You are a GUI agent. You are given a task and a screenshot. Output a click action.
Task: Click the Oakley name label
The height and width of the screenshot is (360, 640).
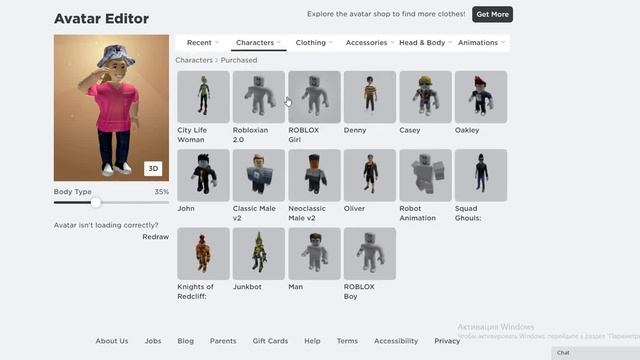point(467,130)
